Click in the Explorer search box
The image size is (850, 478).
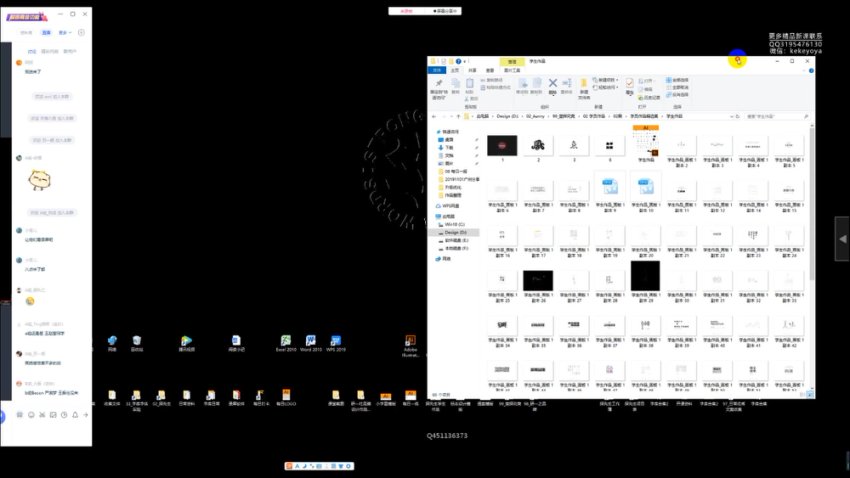tap(777, 117)
